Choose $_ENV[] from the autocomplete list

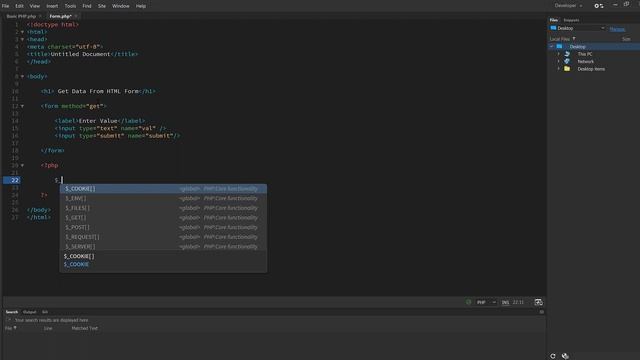(163, 198)
